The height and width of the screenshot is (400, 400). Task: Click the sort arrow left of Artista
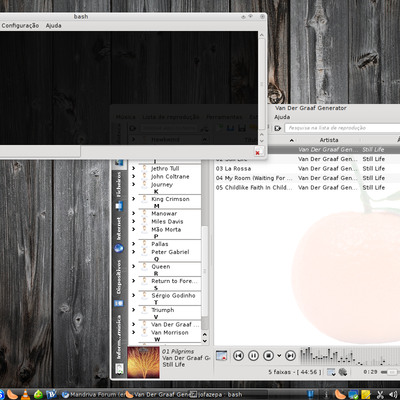point(292,140)
